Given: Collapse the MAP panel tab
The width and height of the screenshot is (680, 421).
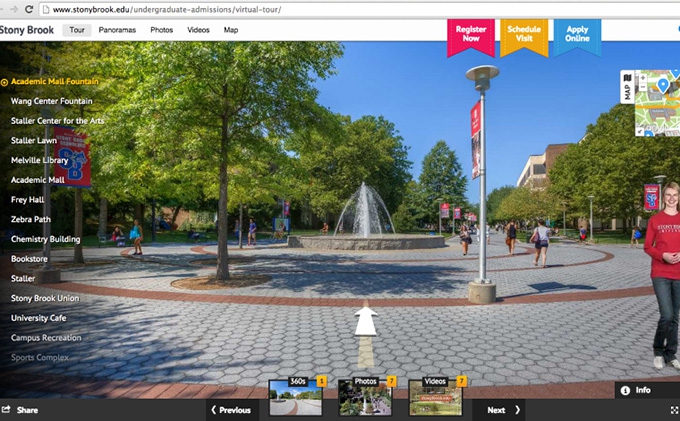Looking at the screenshot, I should (627, 87).
